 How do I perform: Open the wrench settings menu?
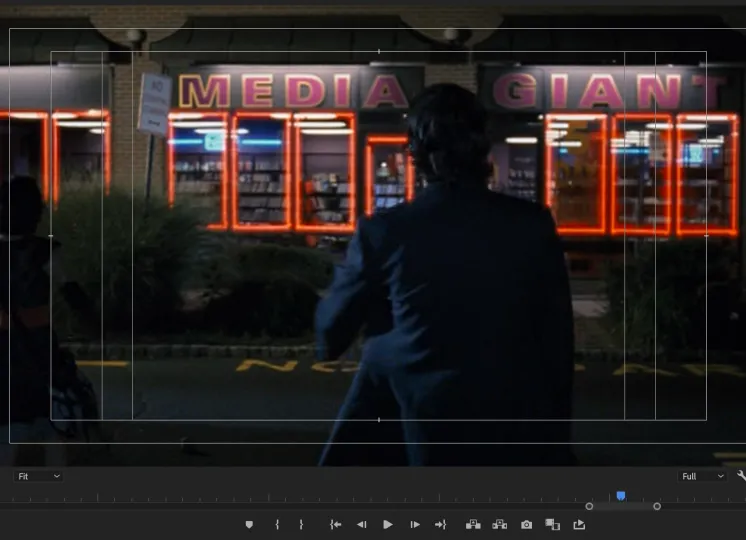pyautogui.click(x=741, y=475)
